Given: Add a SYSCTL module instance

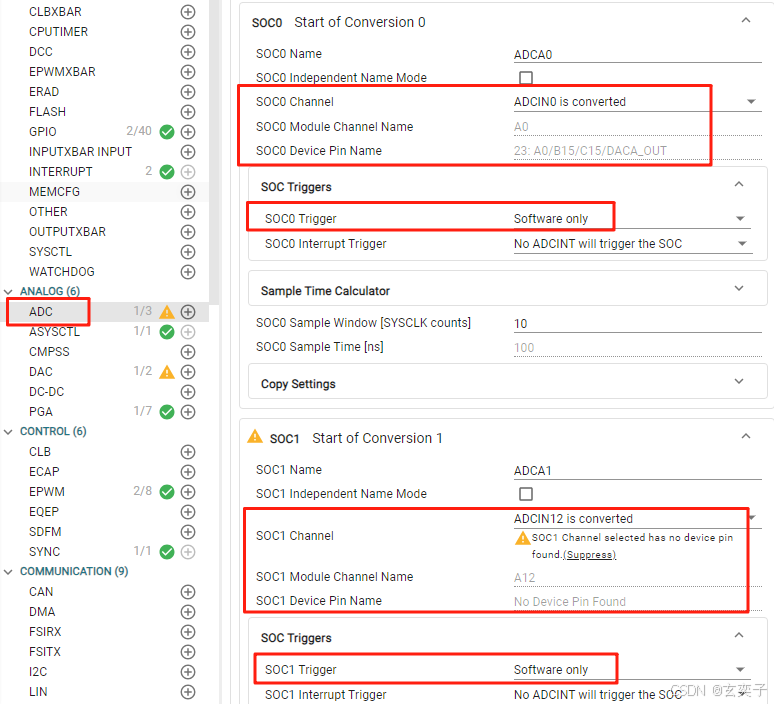Looking at the screenshot, I should [188, 252].
